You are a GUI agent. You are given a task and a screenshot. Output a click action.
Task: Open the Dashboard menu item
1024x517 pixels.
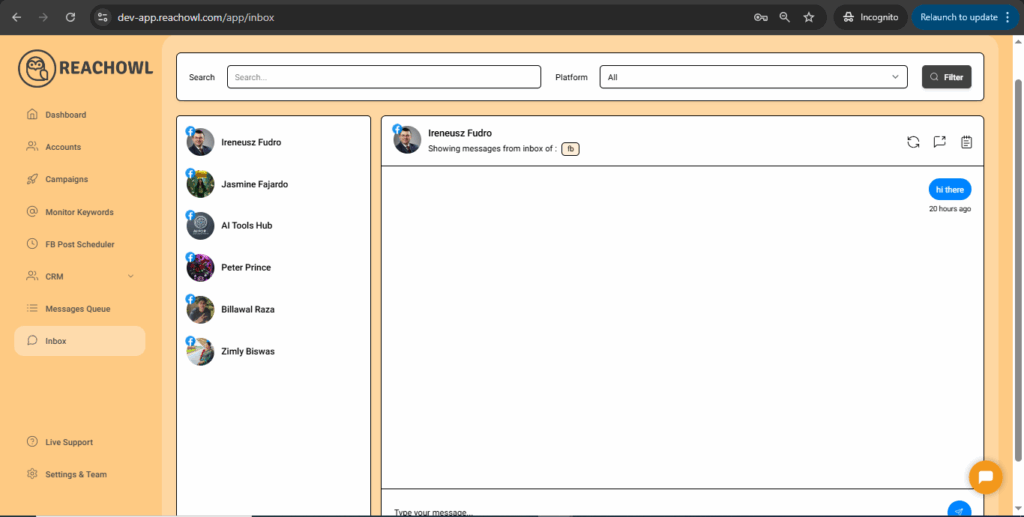(80, 115)
